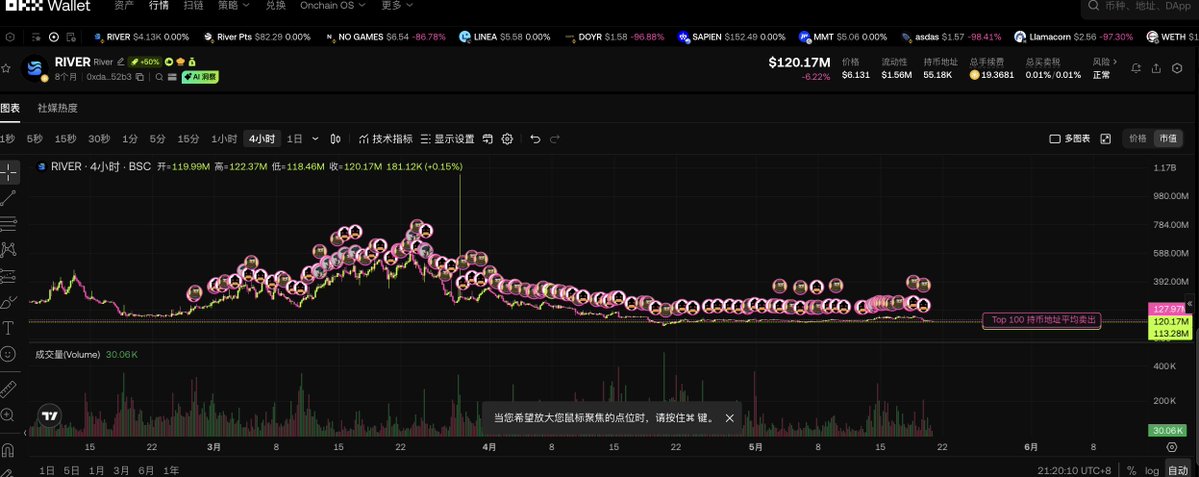Open chart settings gear icon
This screenshot has height=477, width=1199.
(507, 139)
